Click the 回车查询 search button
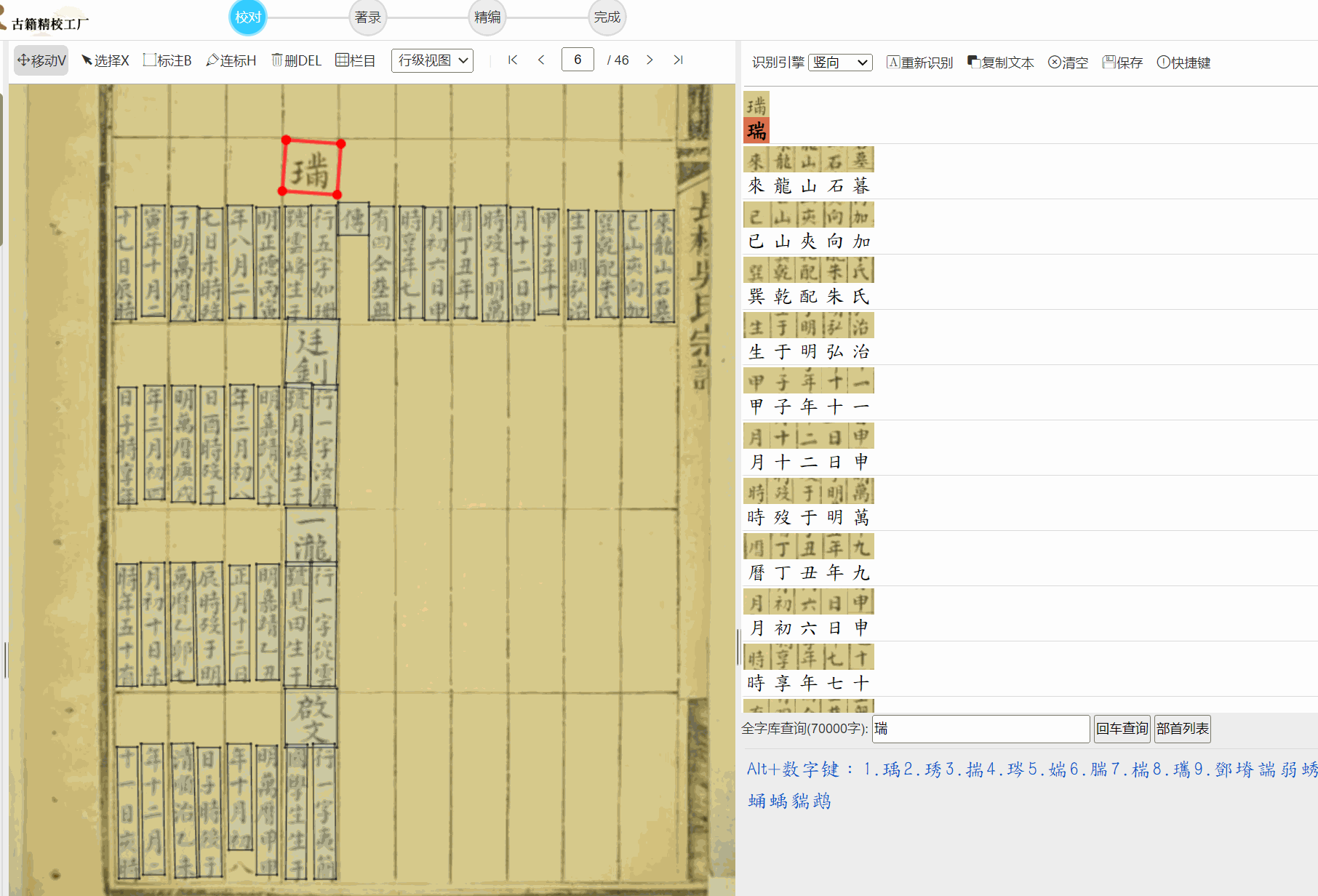Viewport: 1318px width, 896px height. pyautogui.click(x=1122, y=729)
